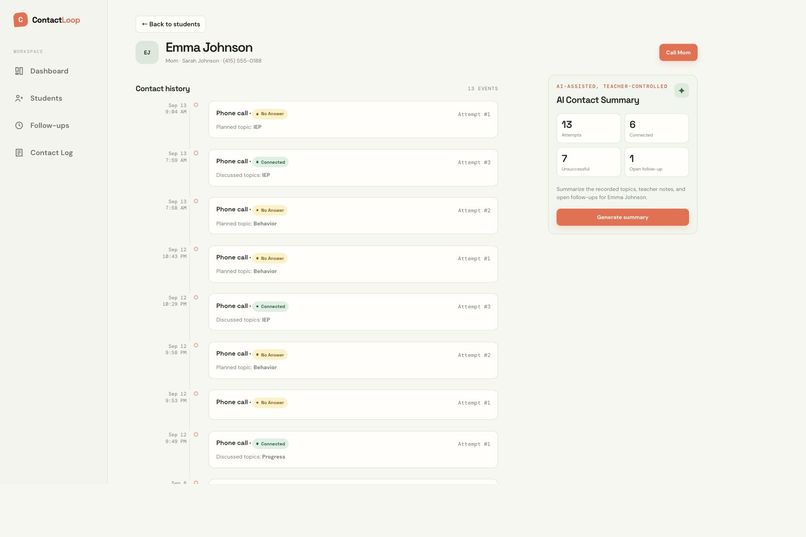Click the Contact Log notebook icon

click(x=19, y=153)
